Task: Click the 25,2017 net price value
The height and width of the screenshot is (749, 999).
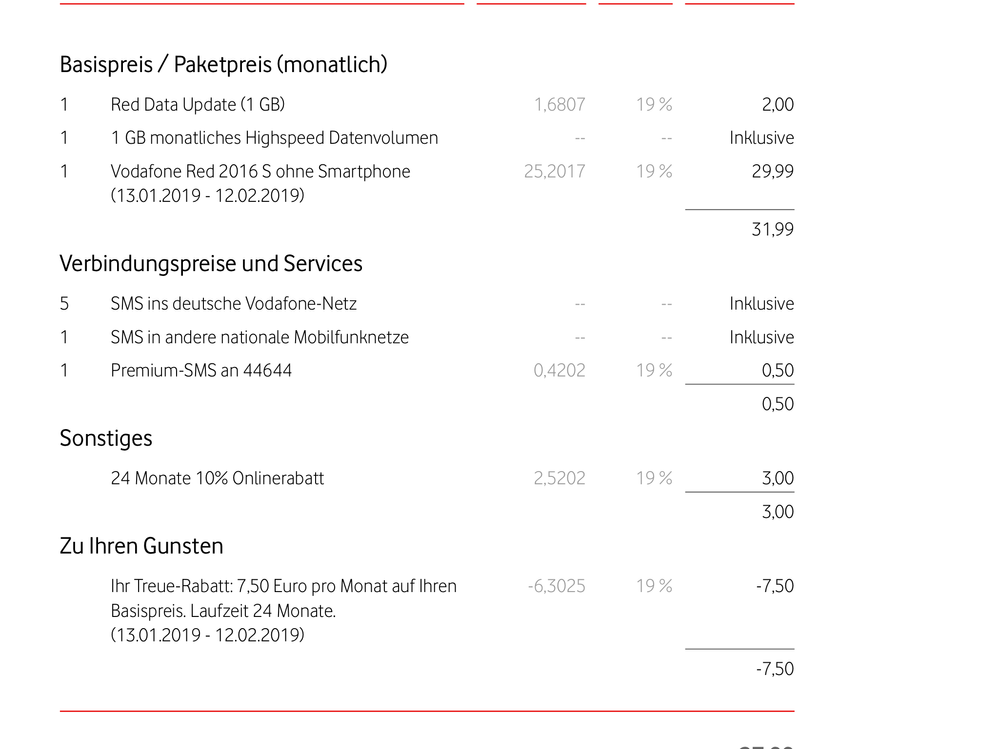Action: pos(554,172)
